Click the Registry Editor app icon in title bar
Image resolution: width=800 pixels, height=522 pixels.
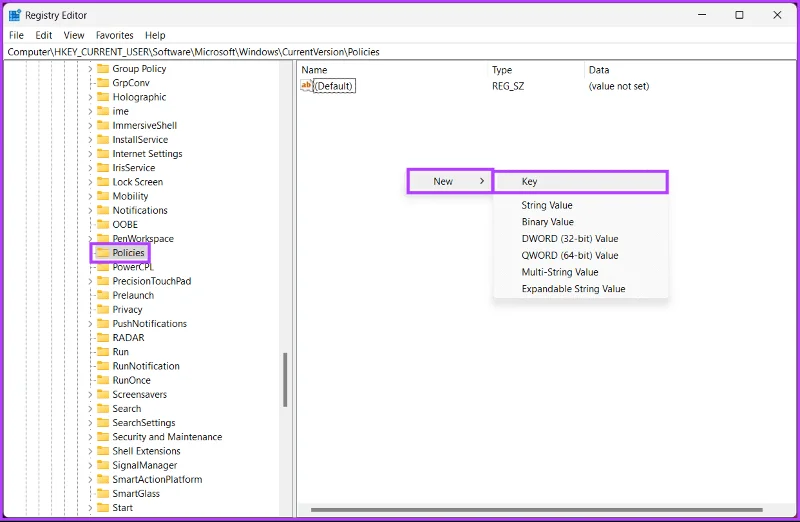pos(15,15)
